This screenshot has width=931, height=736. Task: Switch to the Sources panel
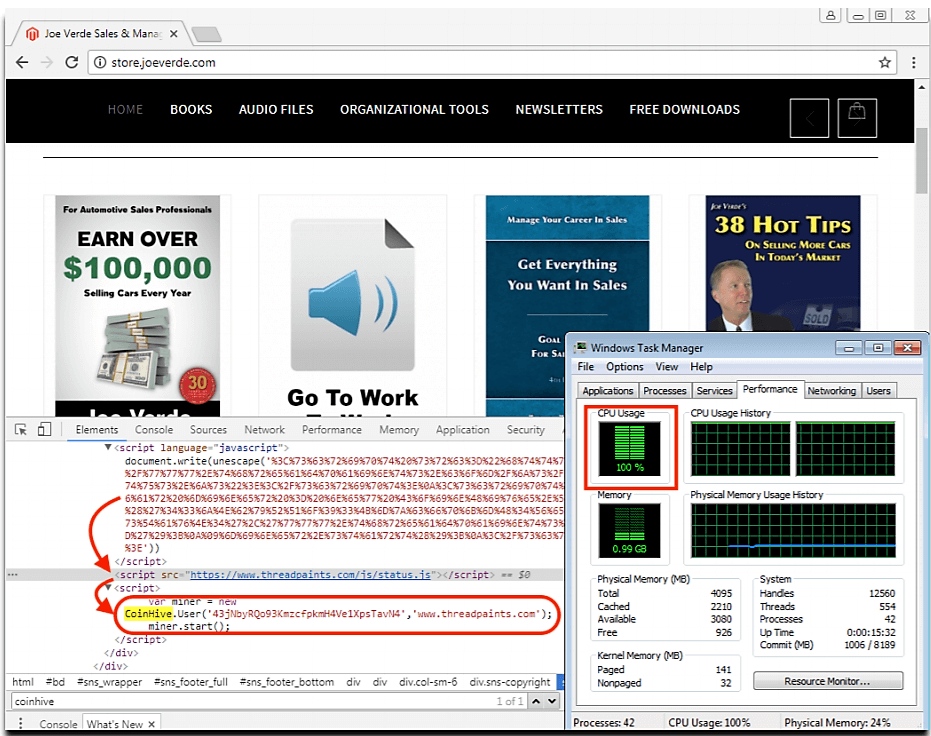click(208, 430)
